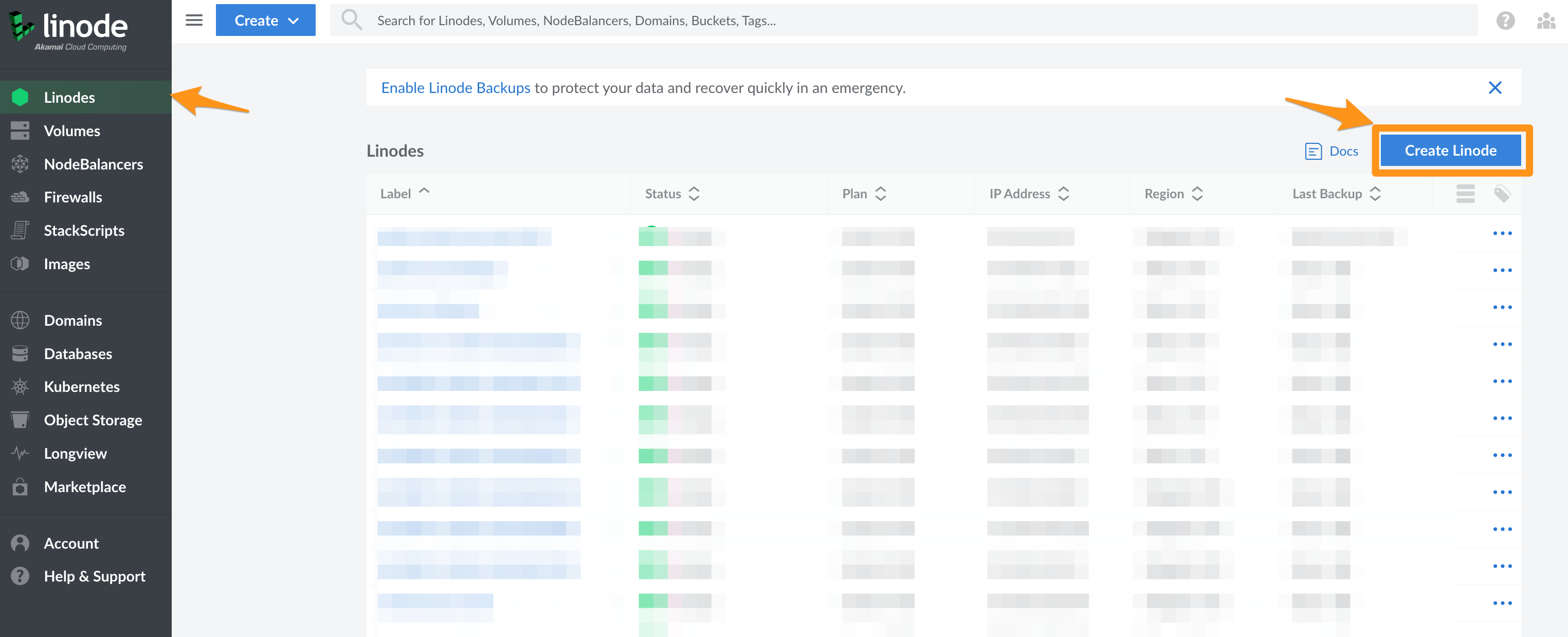Image resolution: width=1568 pixels, height=637 pixels.
Task: Follow the Enable Linode Backups link
Action: [455, 88]
